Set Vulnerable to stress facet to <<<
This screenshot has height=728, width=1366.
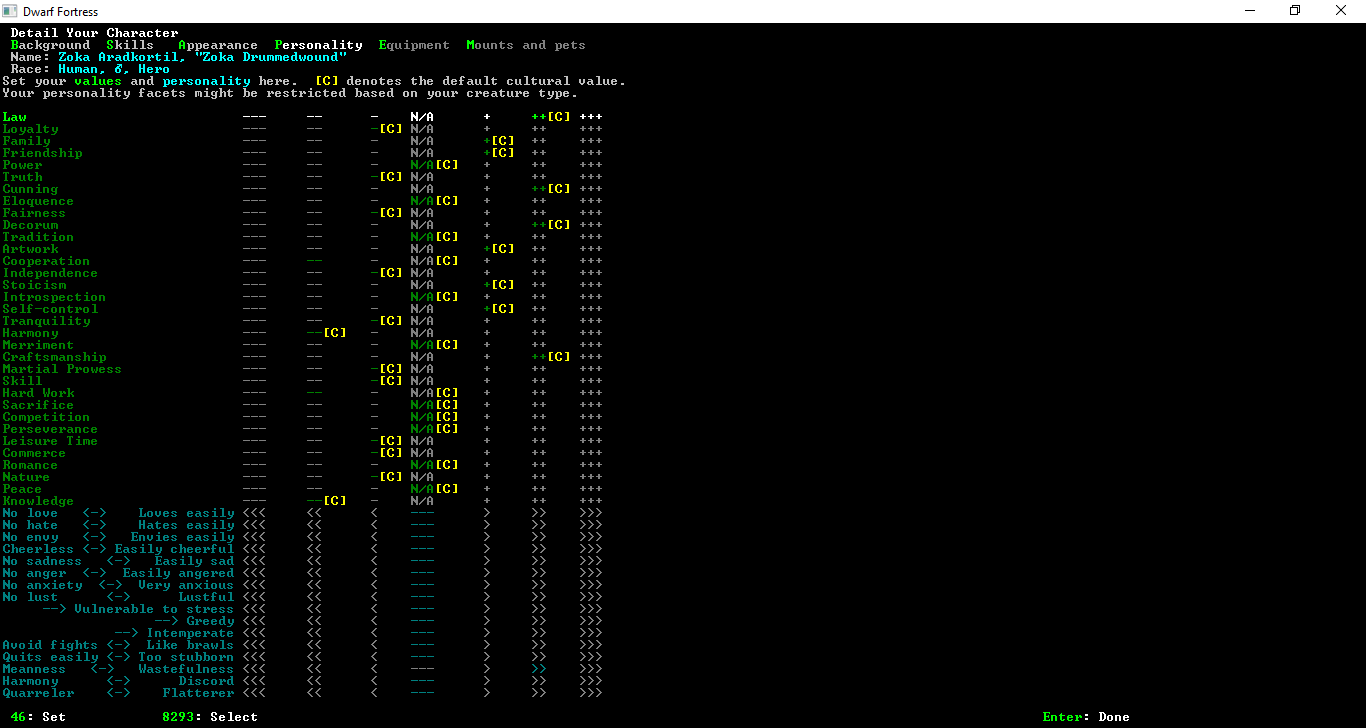pos(254,609)
